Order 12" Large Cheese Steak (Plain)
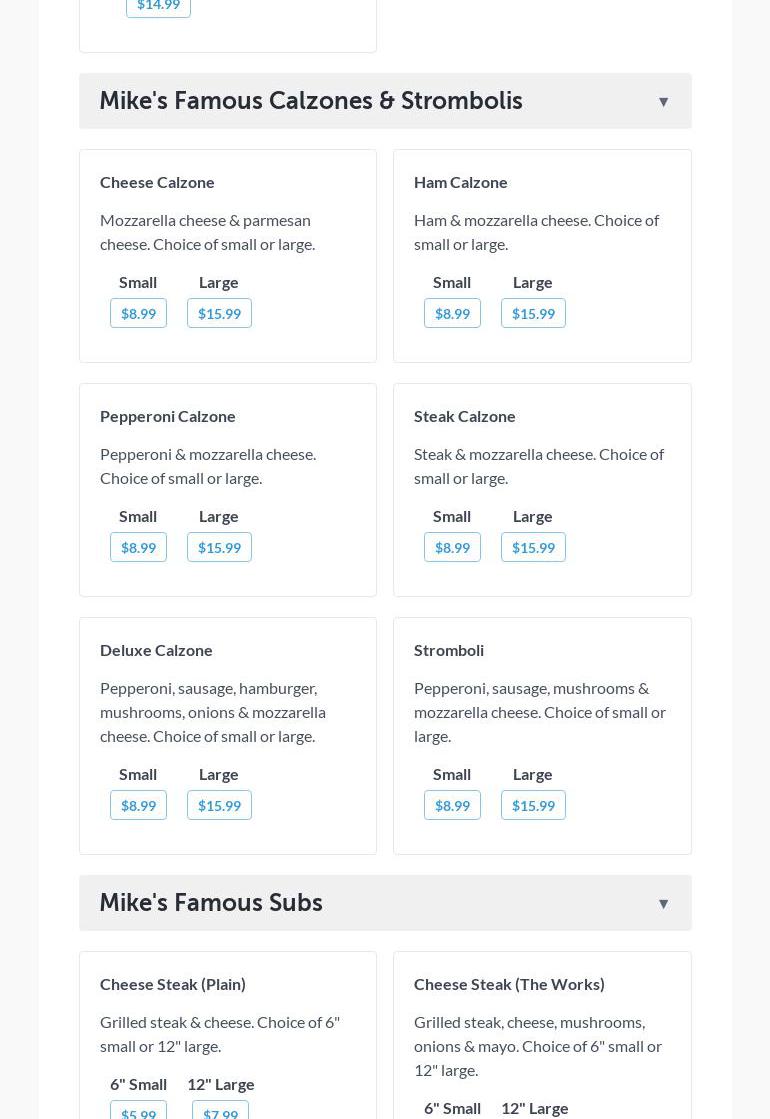 coord(220,1111)
